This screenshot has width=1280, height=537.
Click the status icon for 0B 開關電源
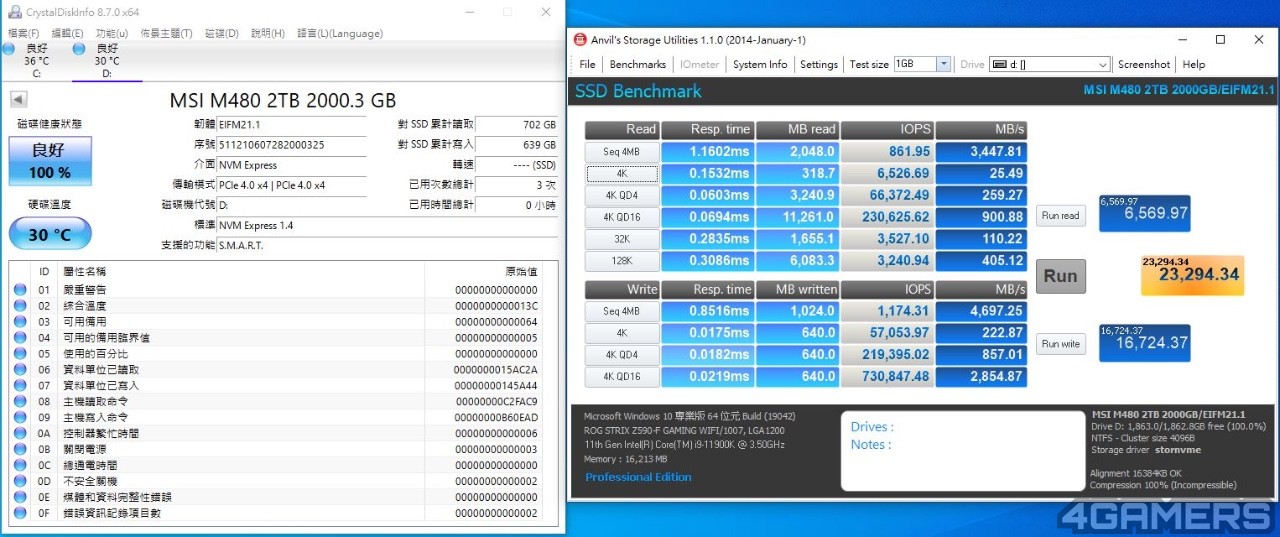point(21,450)
